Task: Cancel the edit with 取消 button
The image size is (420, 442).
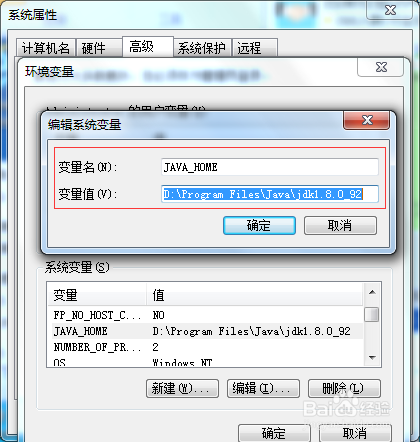Action: 340,226
